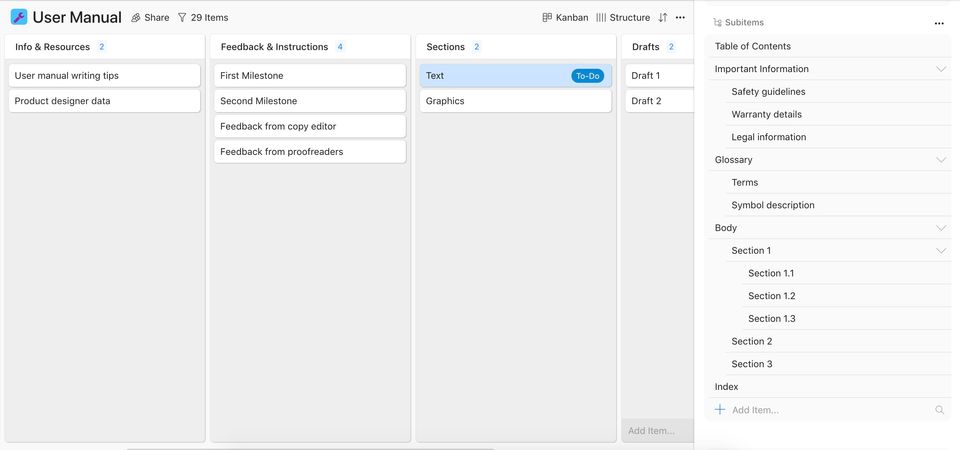Screen dimensions: 960x450
Task: Click the plus icon beside Add Item
Action: [x=720, y=410]
